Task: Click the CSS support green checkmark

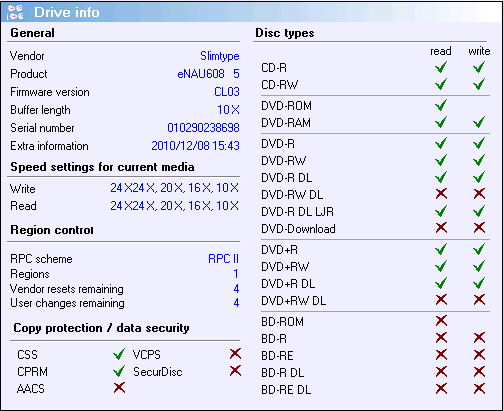Action: tap(119, 354)
